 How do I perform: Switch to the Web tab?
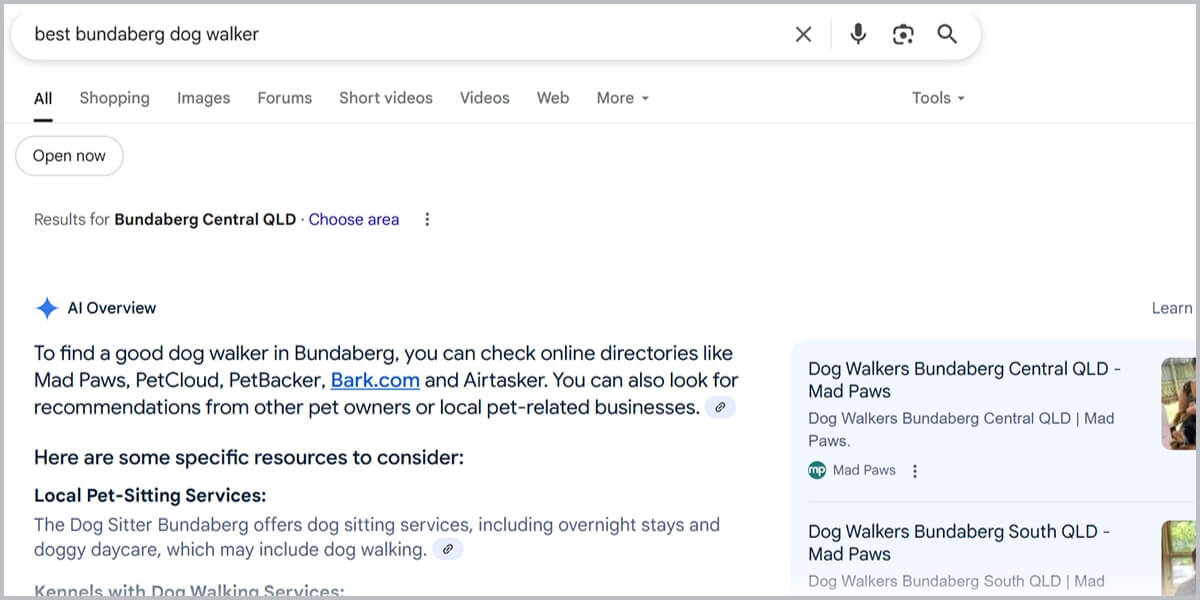pyautogui.click(x=553, y=98)
